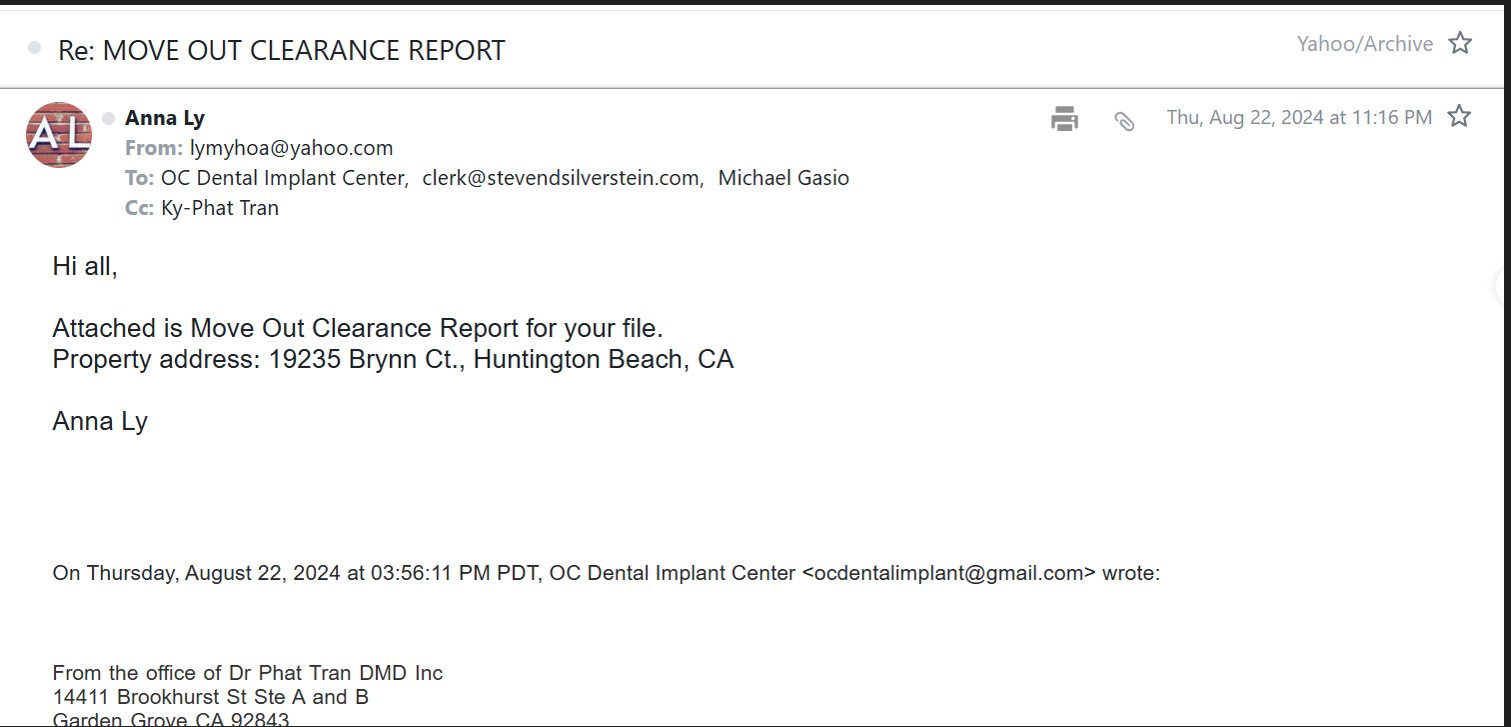
Task: Star the conversation next to Yahoo/Archive
Action: (x=1460, y=43)
